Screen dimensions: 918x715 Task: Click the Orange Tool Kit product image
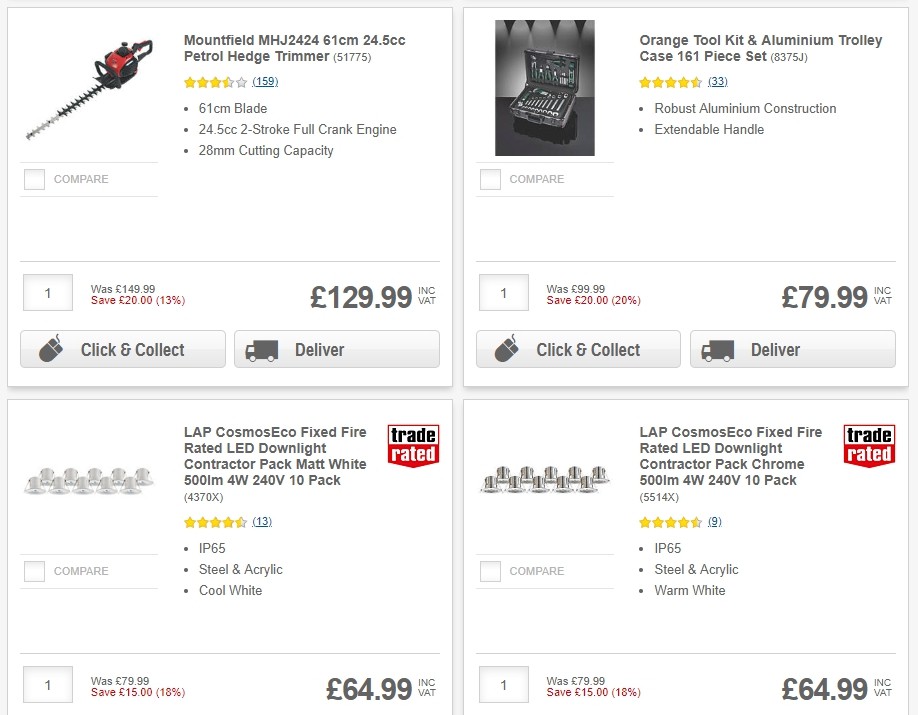pyautogui.click(x=544, y=88)
